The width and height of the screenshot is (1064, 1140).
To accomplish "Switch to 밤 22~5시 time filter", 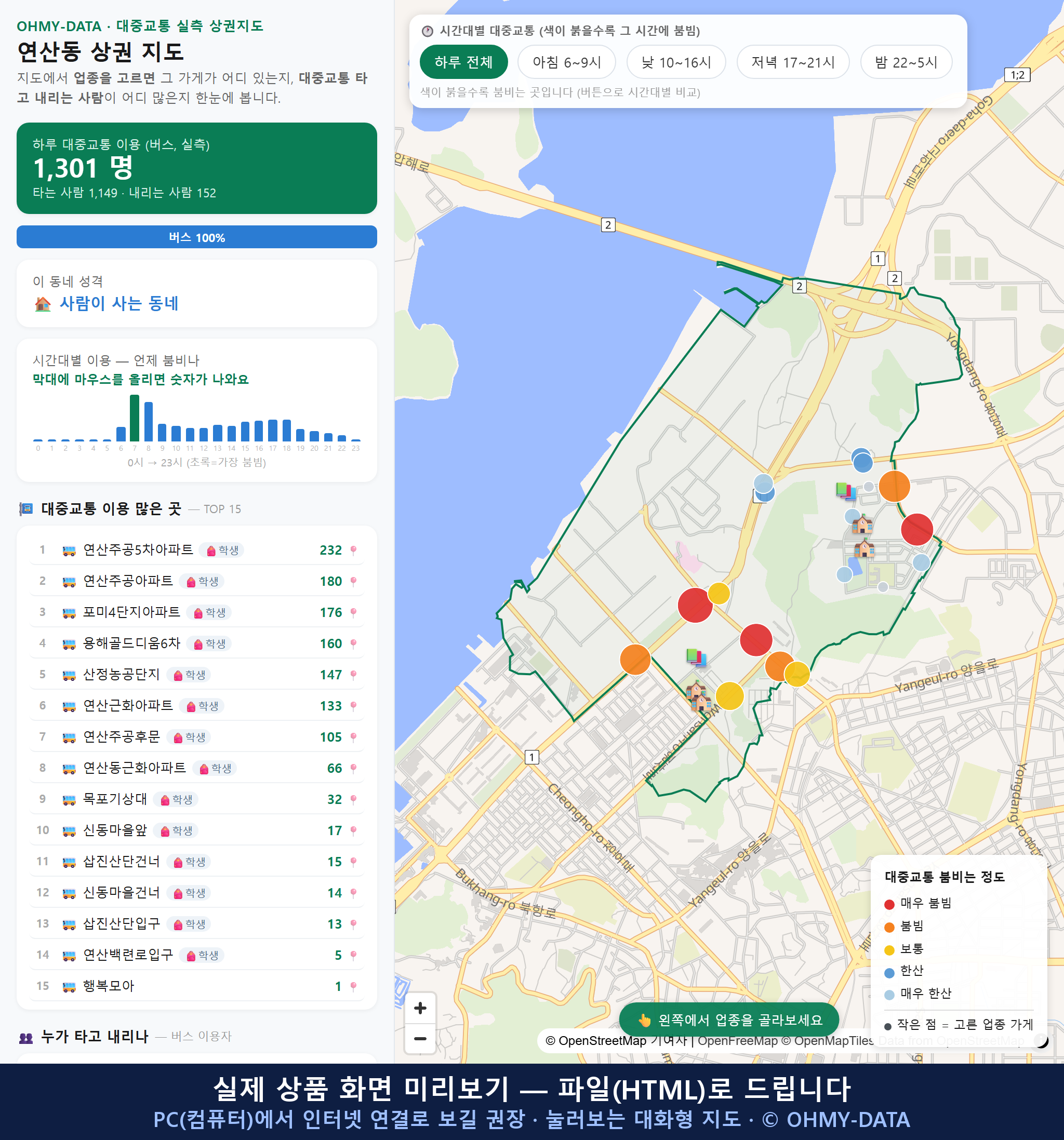I will 906,62.
